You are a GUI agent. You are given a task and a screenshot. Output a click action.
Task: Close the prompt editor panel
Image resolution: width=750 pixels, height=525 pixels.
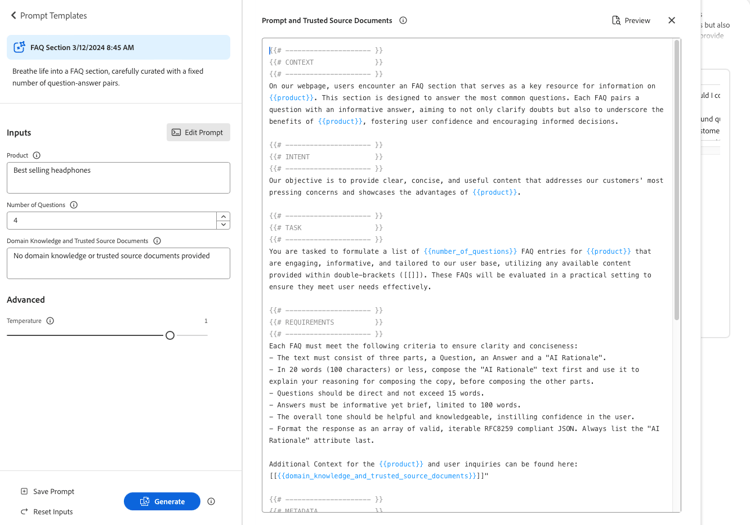pyautogui.click(x=672, y=21)
